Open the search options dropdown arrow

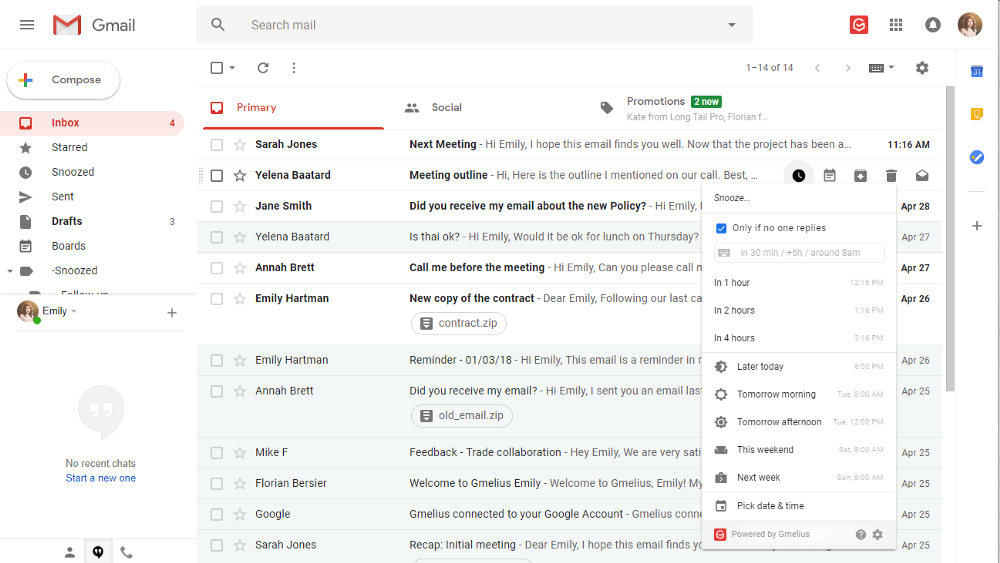[x=732, y=25]
